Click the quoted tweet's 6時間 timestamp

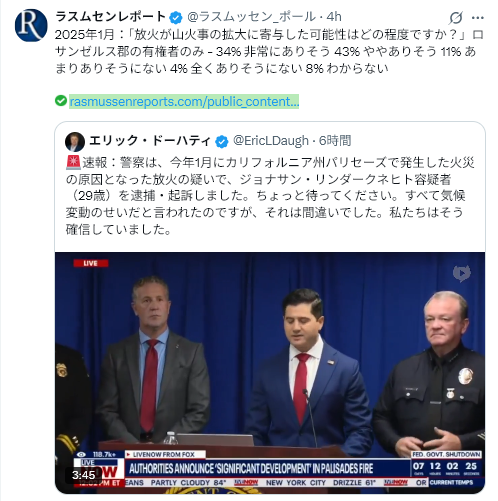point(335,141)
